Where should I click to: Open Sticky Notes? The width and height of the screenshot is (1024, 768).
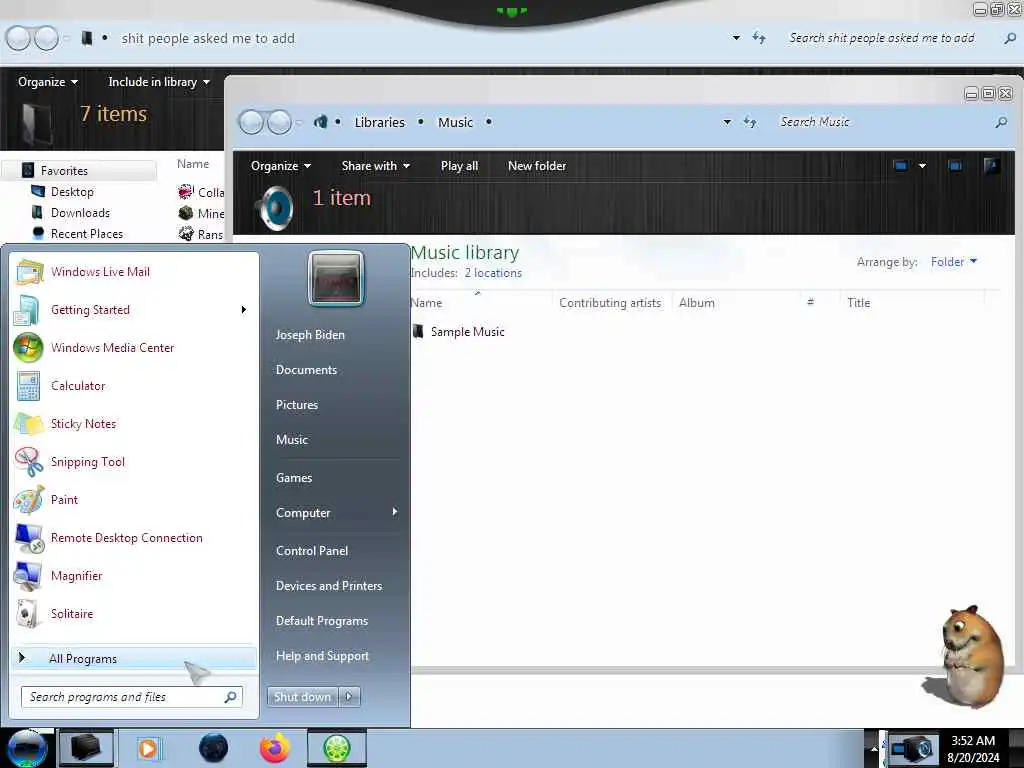pos(83,423)
